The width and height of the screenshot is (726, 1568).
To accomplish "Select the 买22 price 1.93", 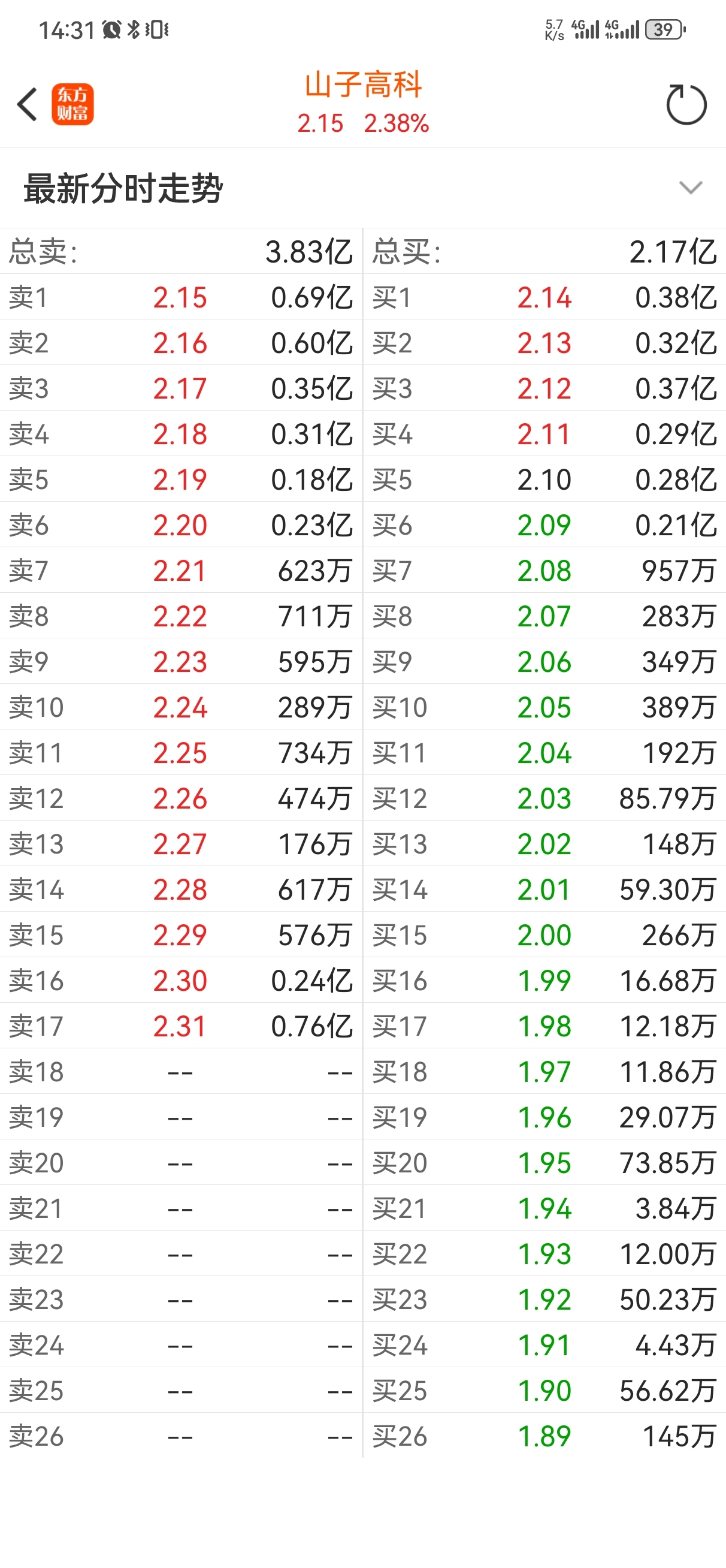I will [544, 1254].
